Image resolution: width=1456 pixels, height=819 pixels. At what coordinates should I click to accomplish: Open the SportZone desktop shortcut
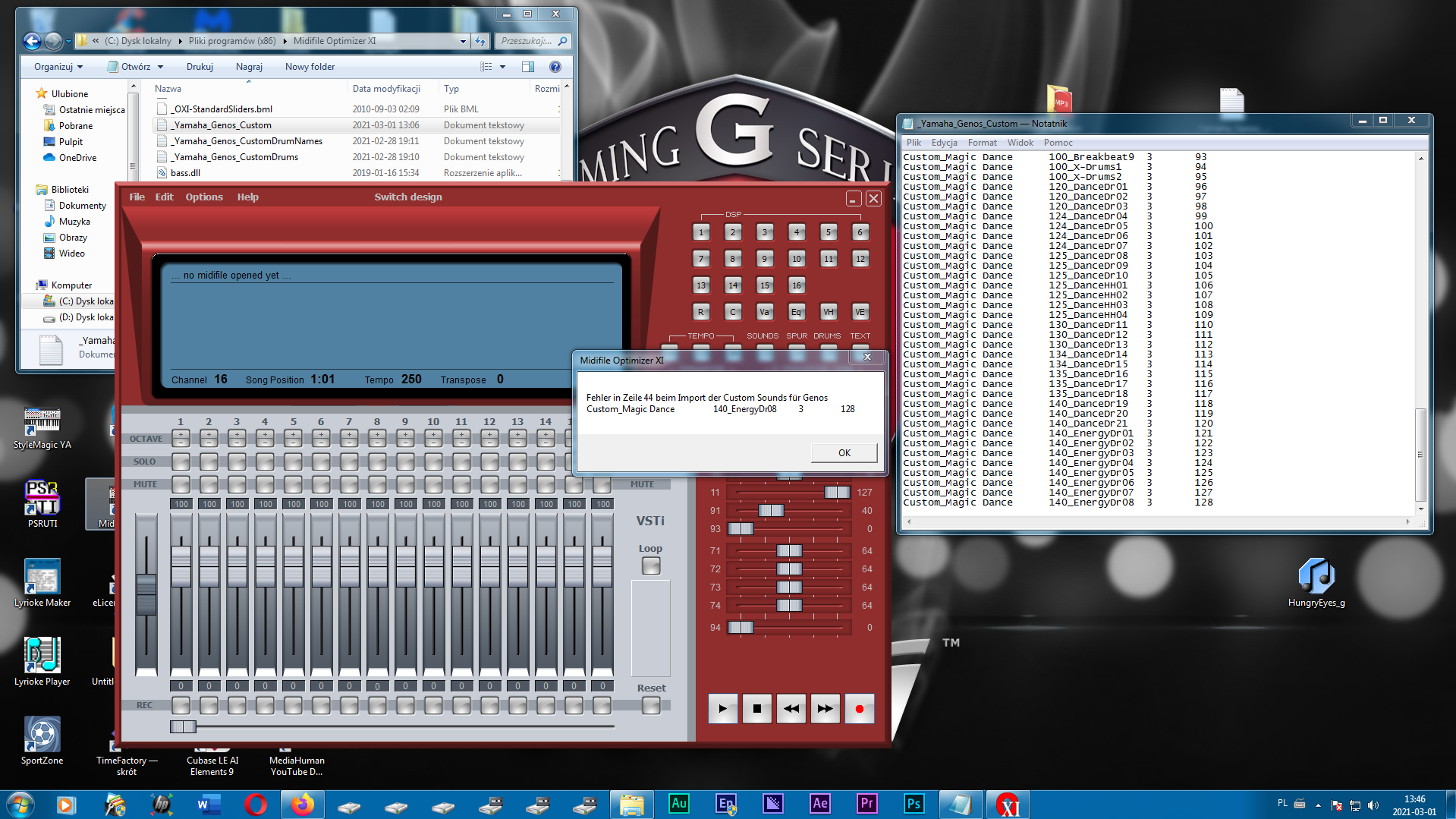click(42, 741)
